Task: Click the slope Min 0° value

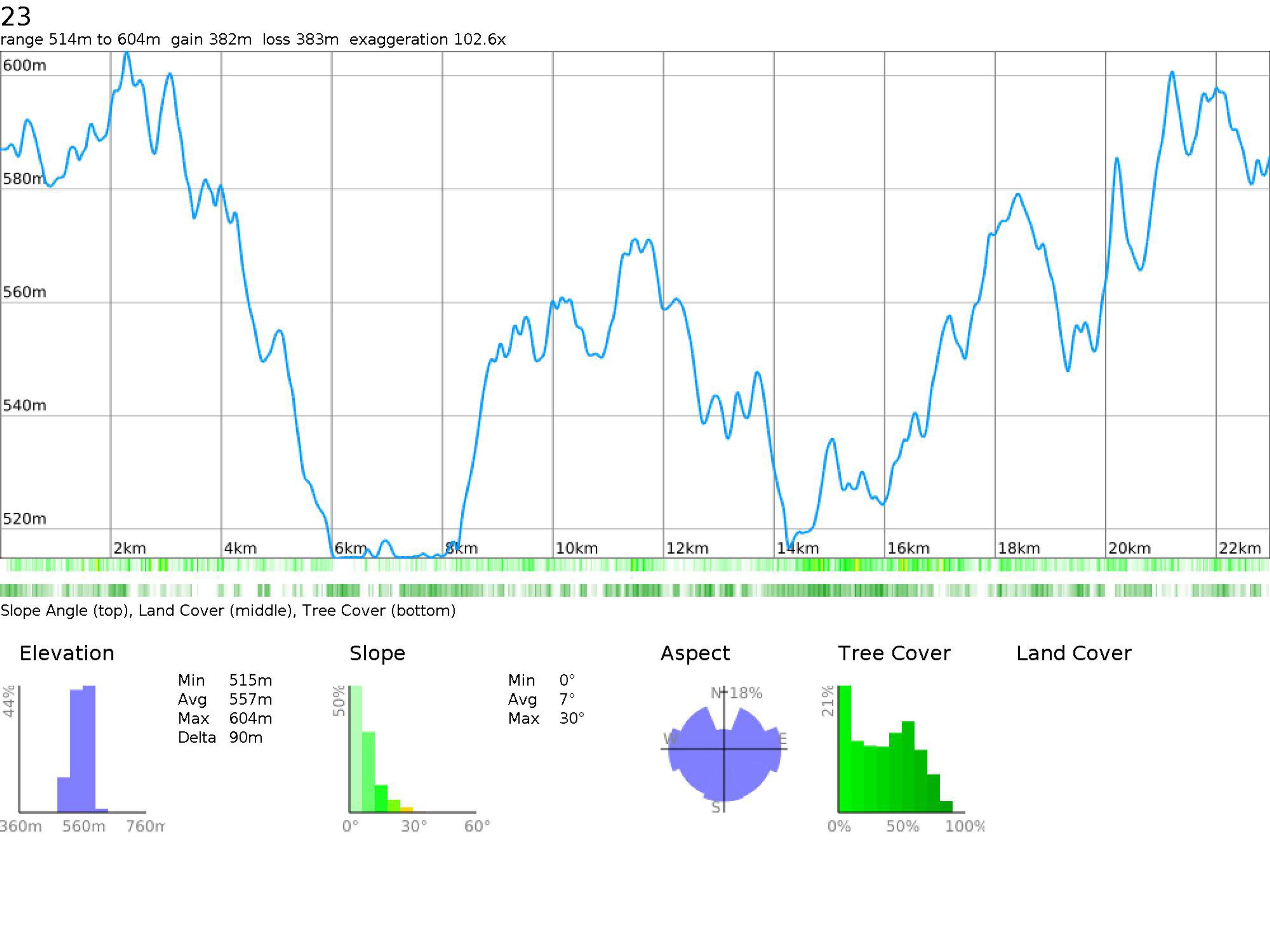Action: (x=567, y=680)
